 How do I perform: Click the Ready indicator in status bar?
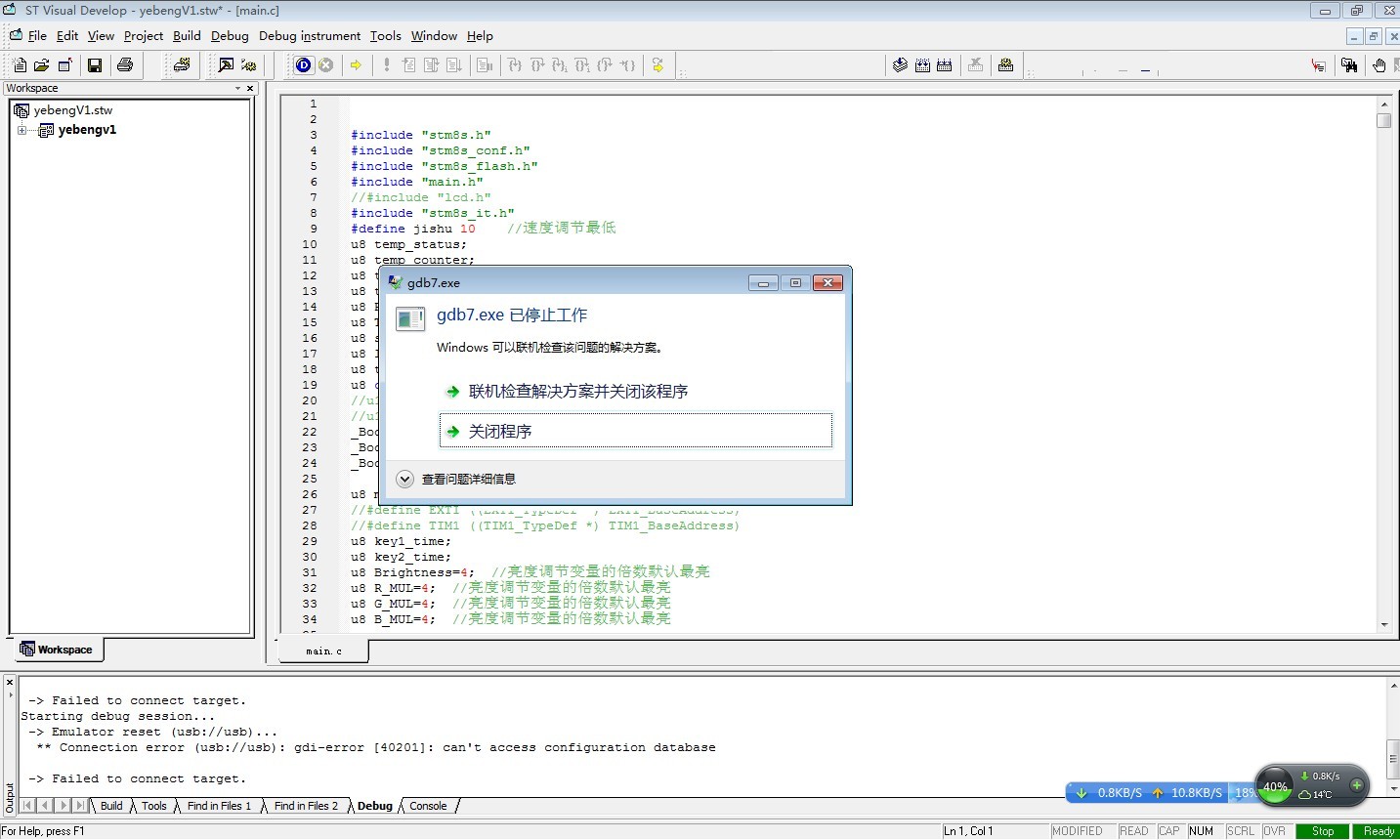pyautogui.click(x=1378, y=831)
